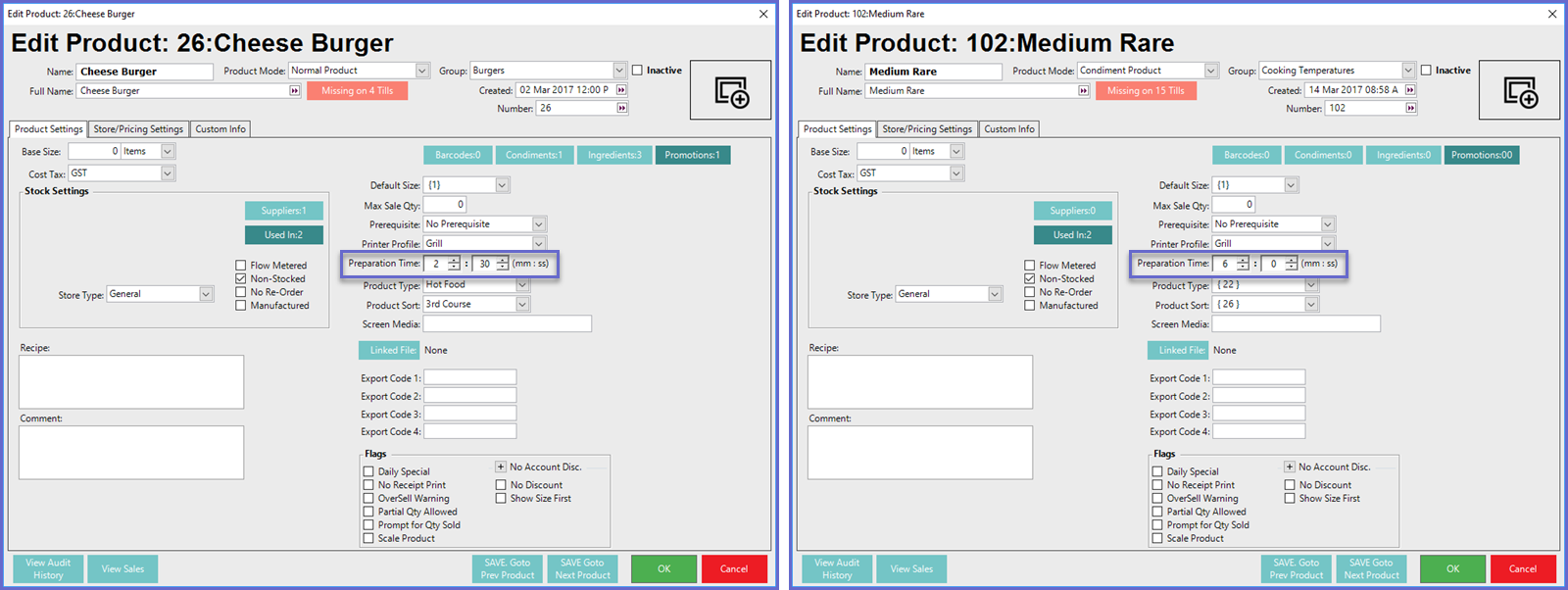Click the Recipe text box in Medium Rare window
Screen dimensions: 1568x590
click(919, 381)
